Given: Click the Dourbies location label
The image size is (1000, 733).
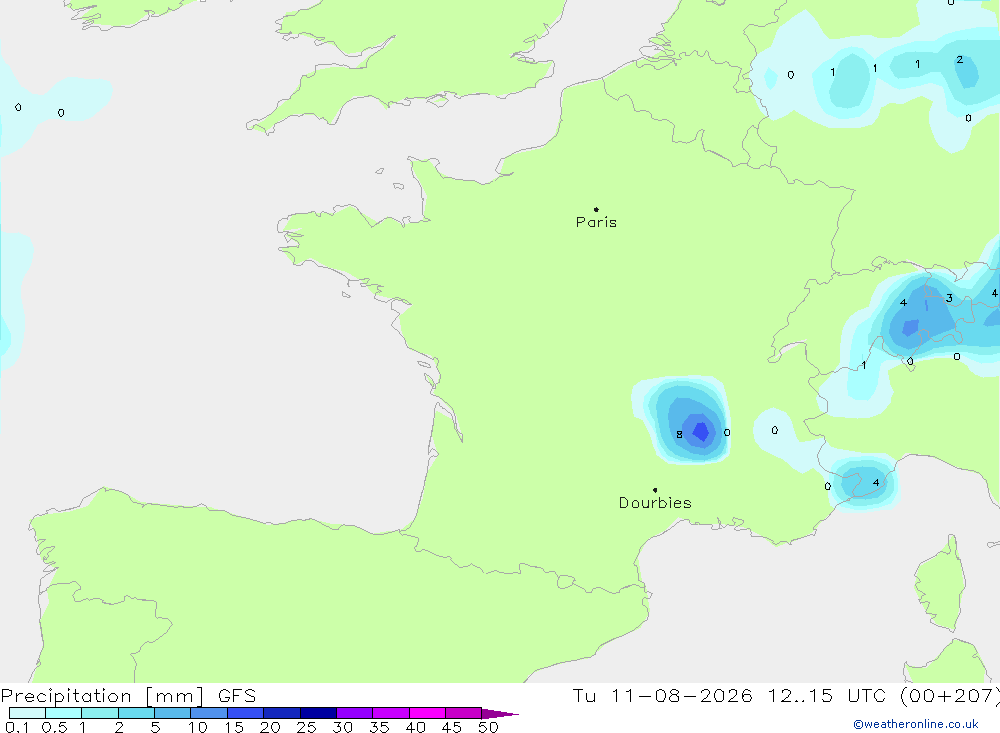Looking at the screenshot, I should point(655,503).
